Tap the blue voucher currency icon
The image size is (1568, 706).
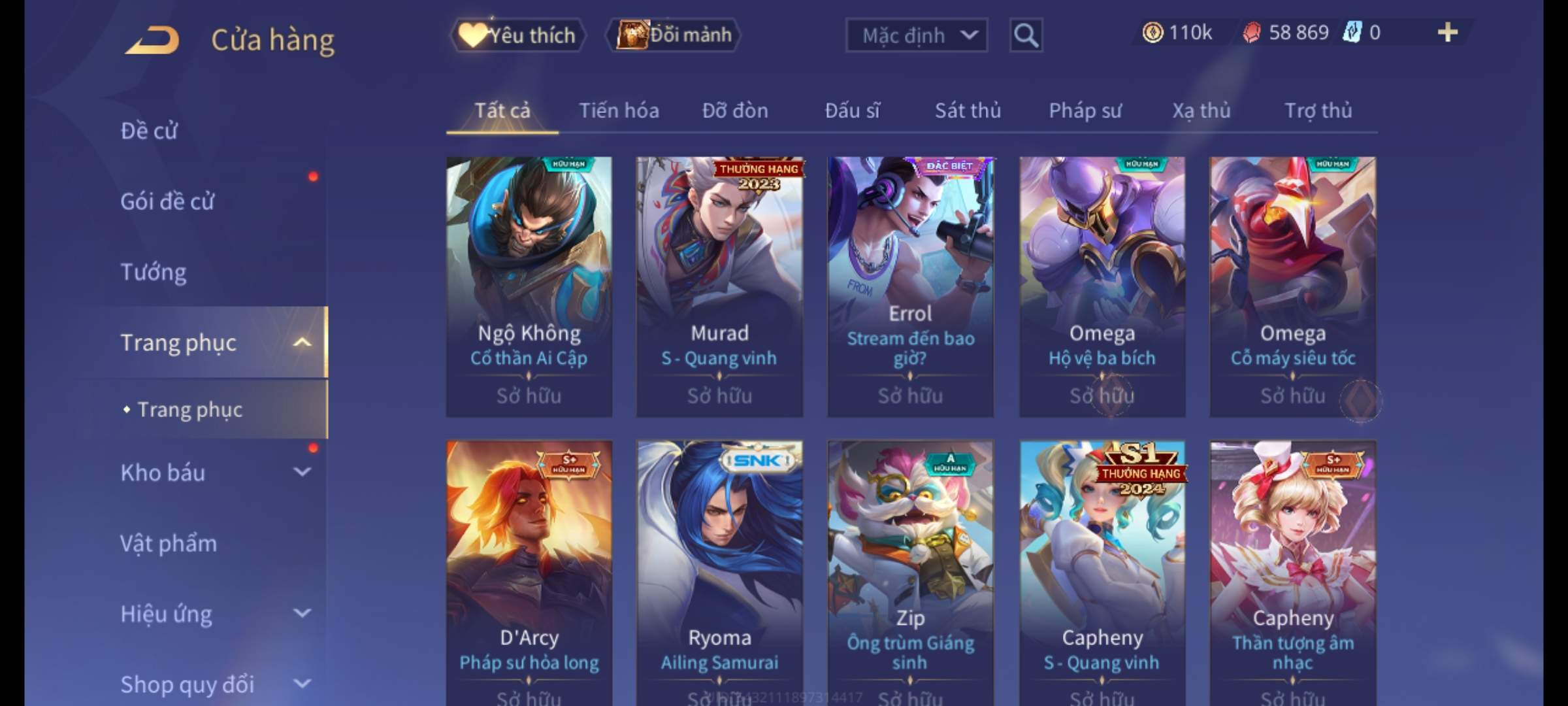coord(1351,32)
